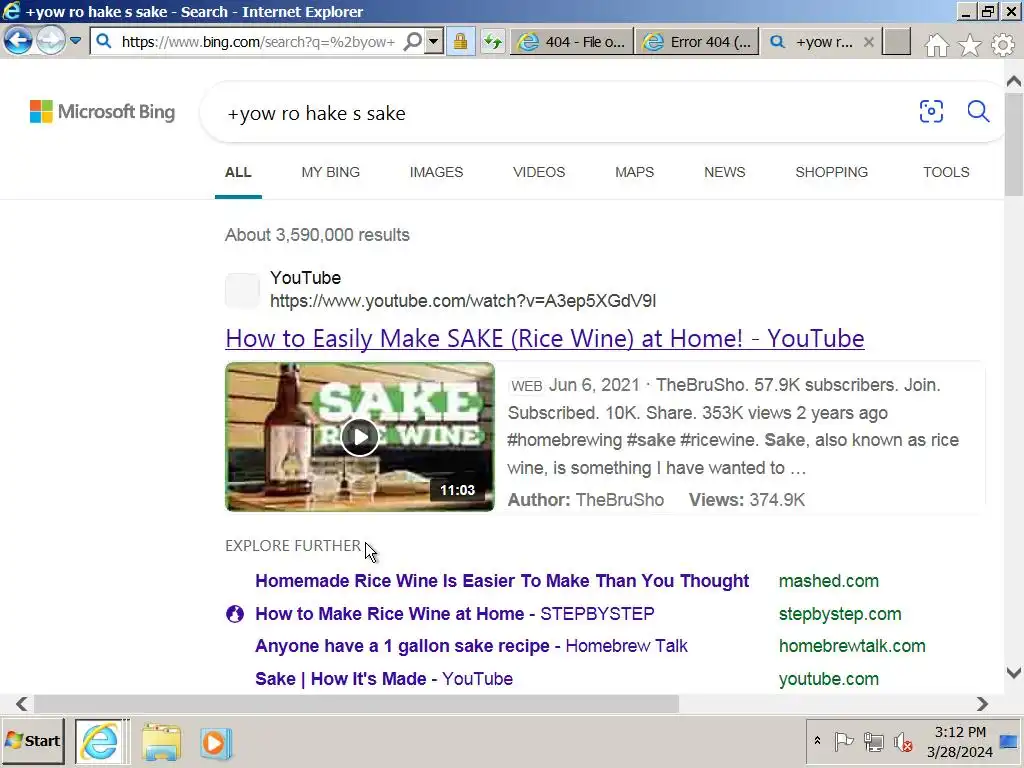Image resolution: width=1024 pixels, height=768 pixels.
Task: Click the address bar URL field
Action: (x=258, y=42)
